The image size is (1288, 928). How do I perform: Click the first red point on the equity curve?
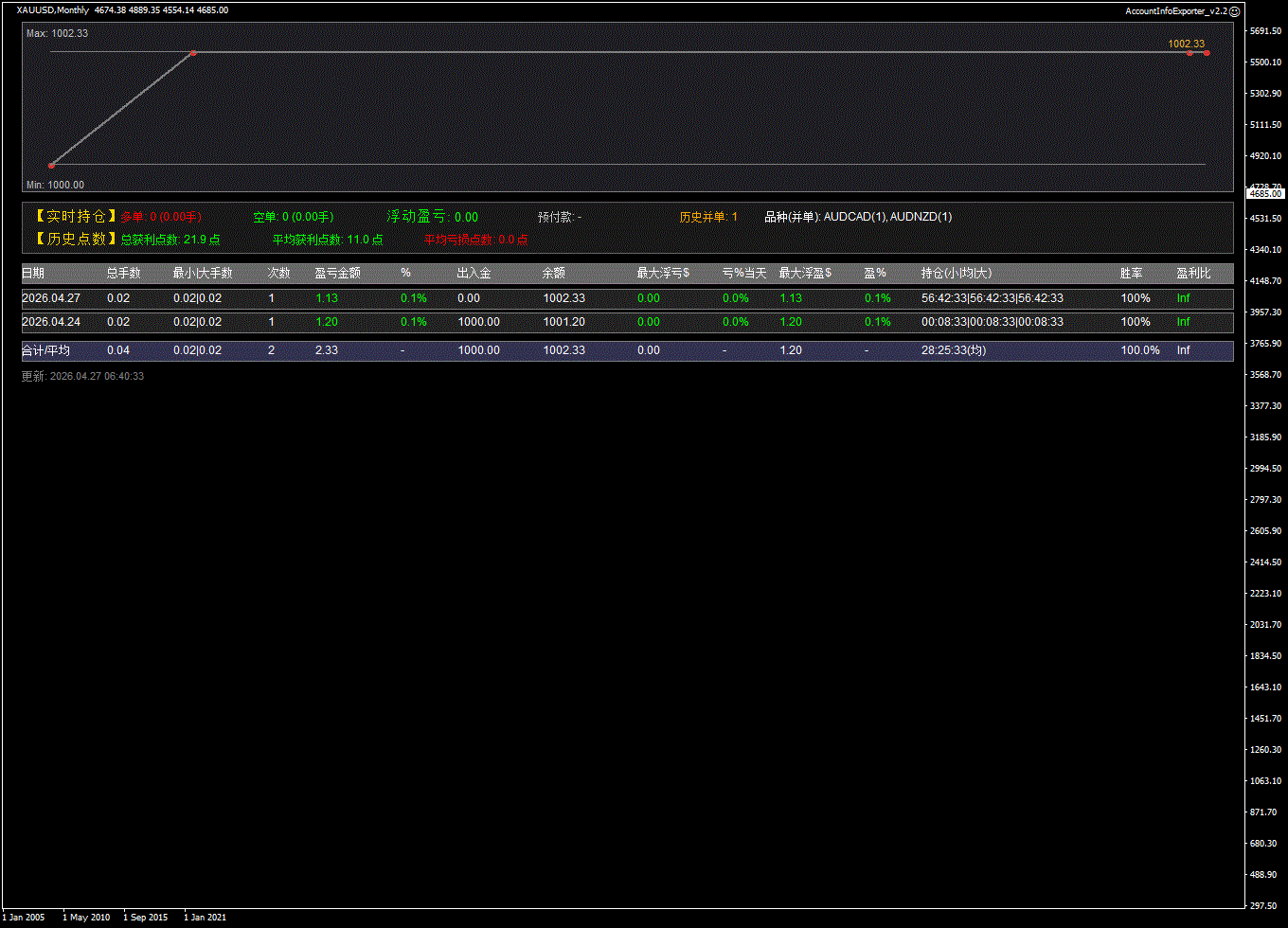click(51, 165)
